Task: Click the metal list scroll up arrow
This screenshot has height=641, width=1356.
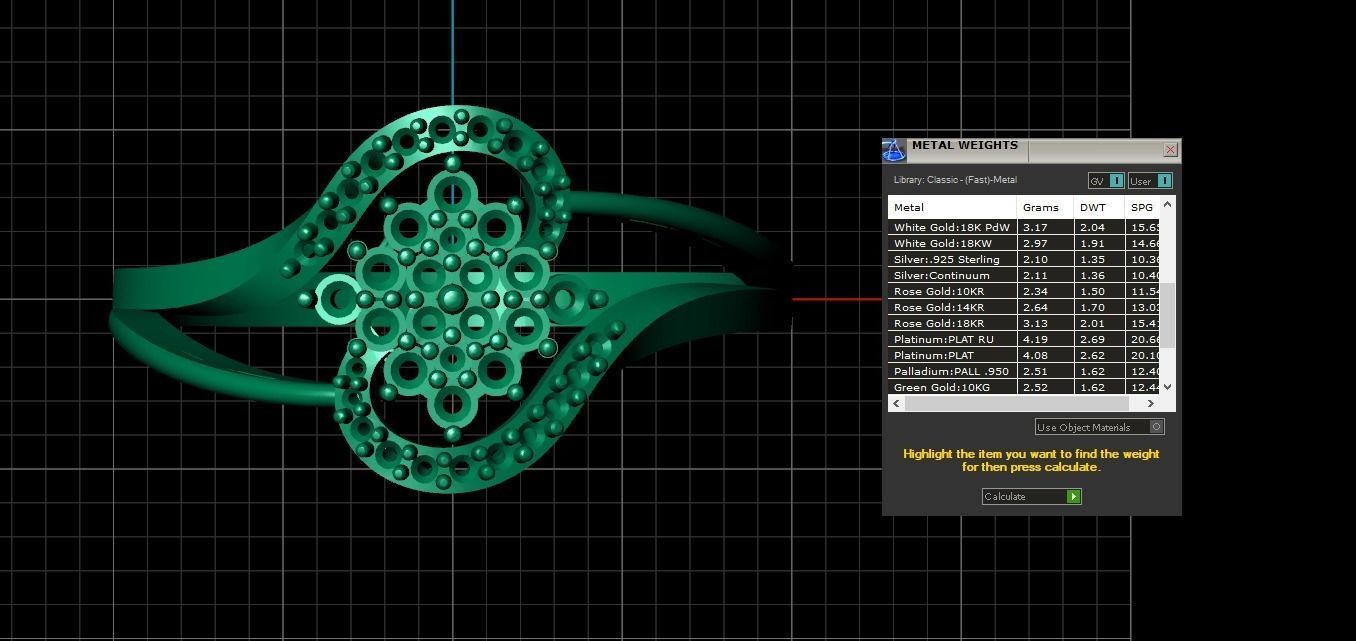Action: point(1167,204)
